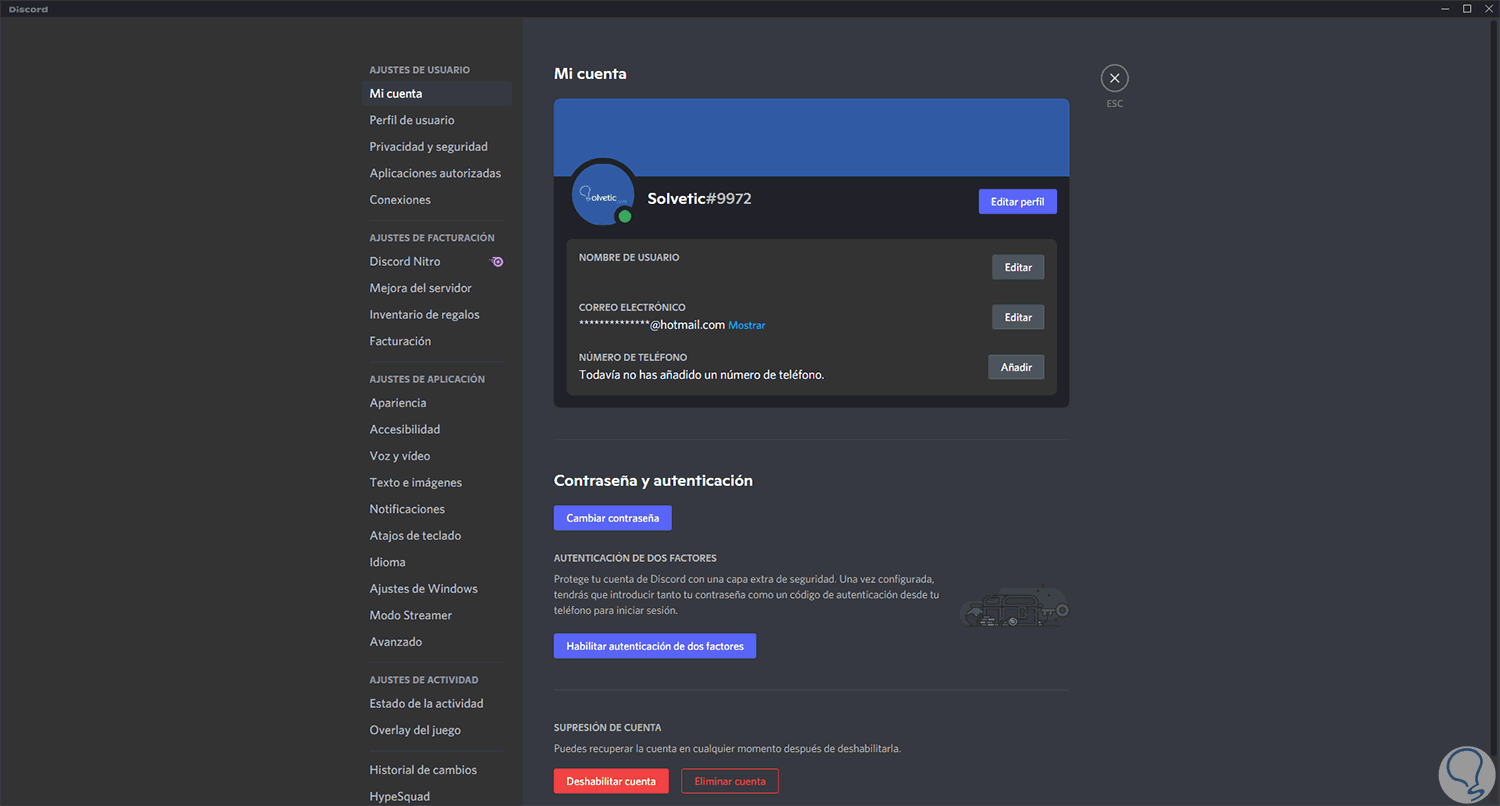Open Mi cuenta settings
The image size is (1500, 806).
tap(436, 94)
